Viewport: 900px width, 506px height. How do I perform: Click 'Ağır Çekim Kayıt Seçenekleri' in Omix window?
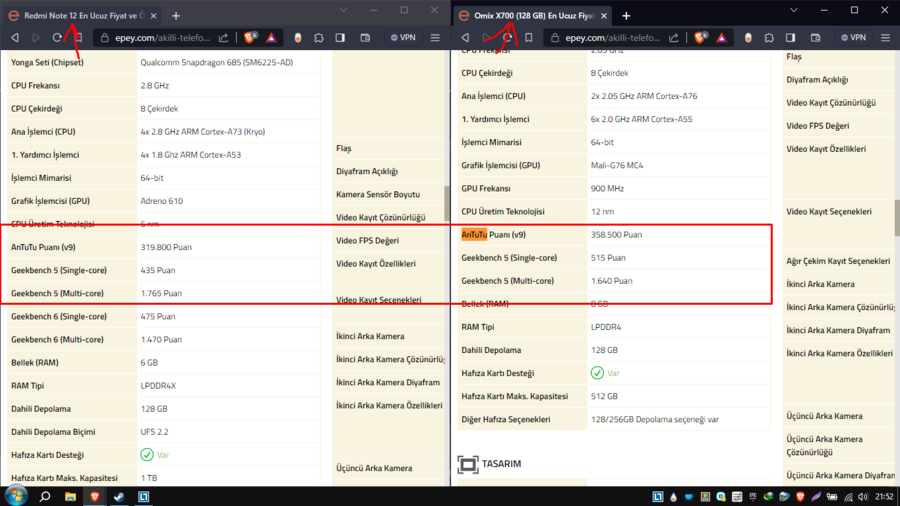tap(838, 261)
